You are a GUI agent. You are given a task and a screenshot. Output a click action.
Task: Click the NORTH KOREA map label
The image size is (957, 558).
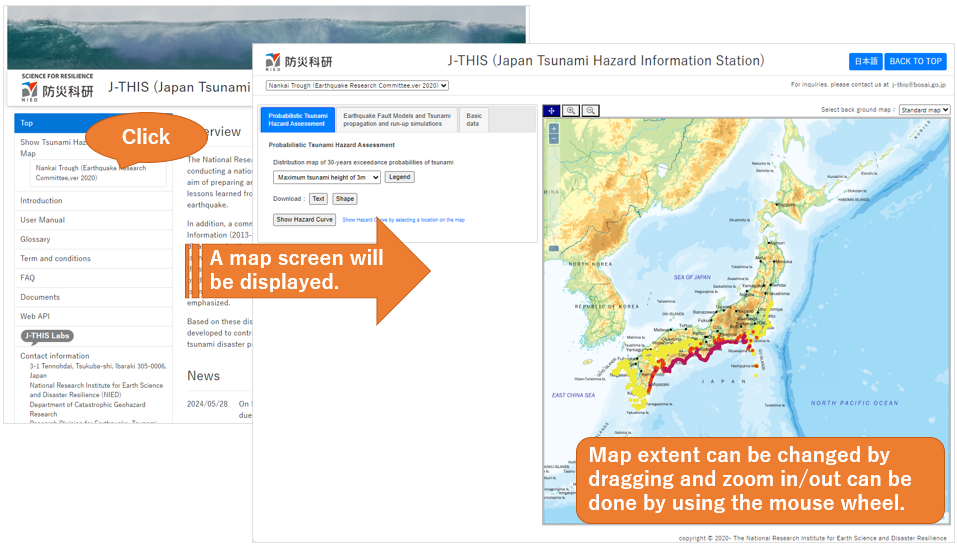click(x=590, y=264)
